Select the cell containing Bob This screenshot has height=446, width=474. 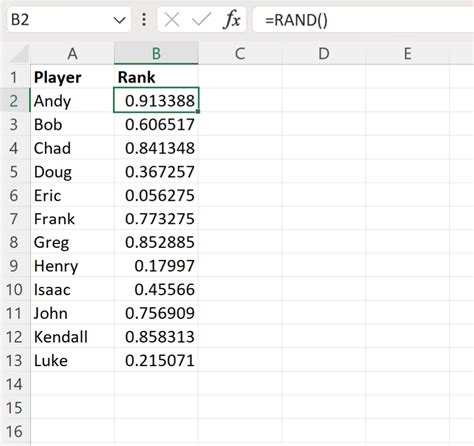[x=72, y=124]
